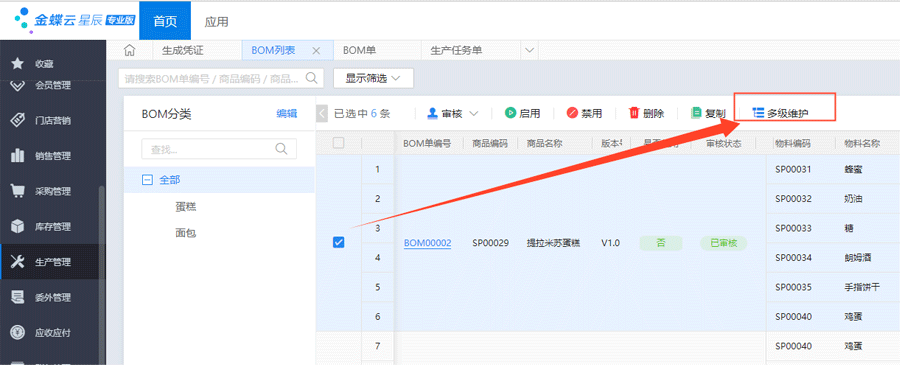Open 门店营销 in sidebar
Viewport: 900px width, 365px height.
click(53, 121)
